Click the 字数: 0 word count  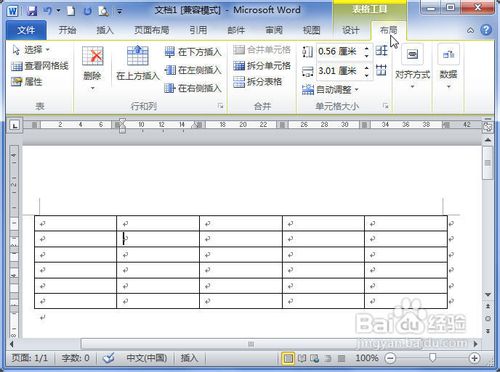[x=75, y=358]
